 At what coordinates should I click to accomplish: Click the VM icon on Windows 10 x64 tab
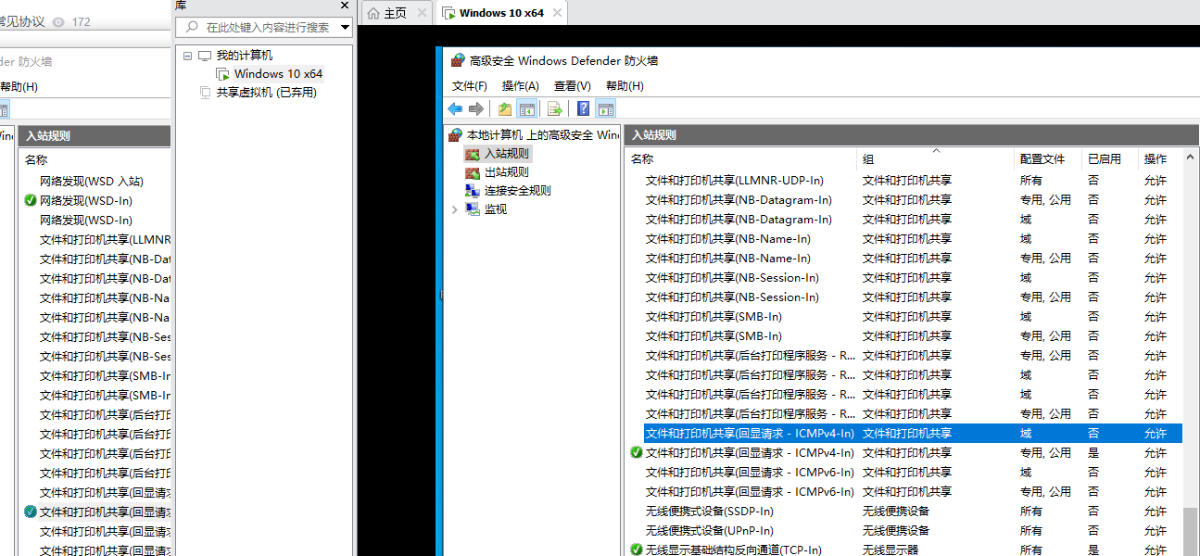click(x=450, y=13)
